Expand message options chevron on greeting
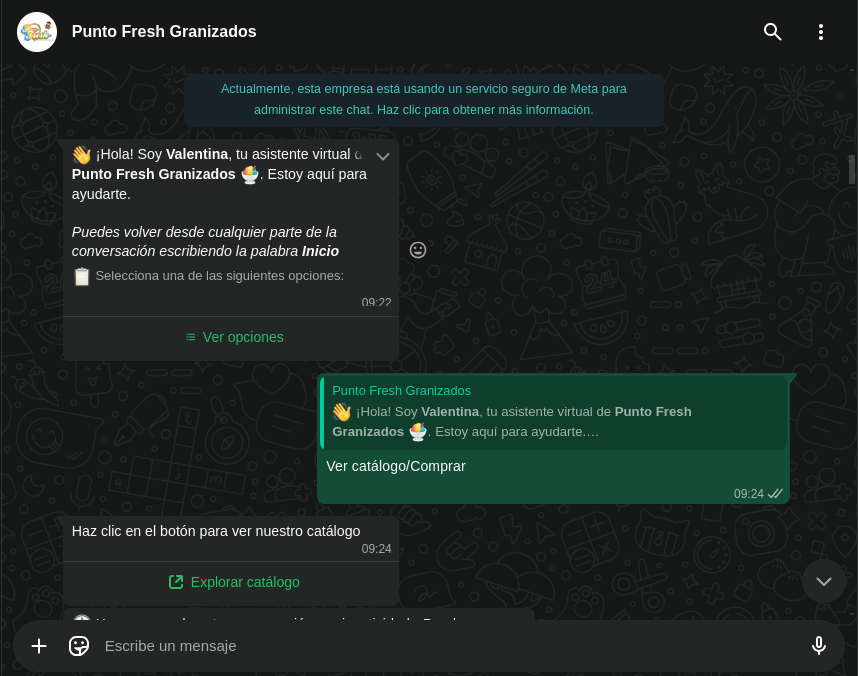 click(x=382, y=156)
